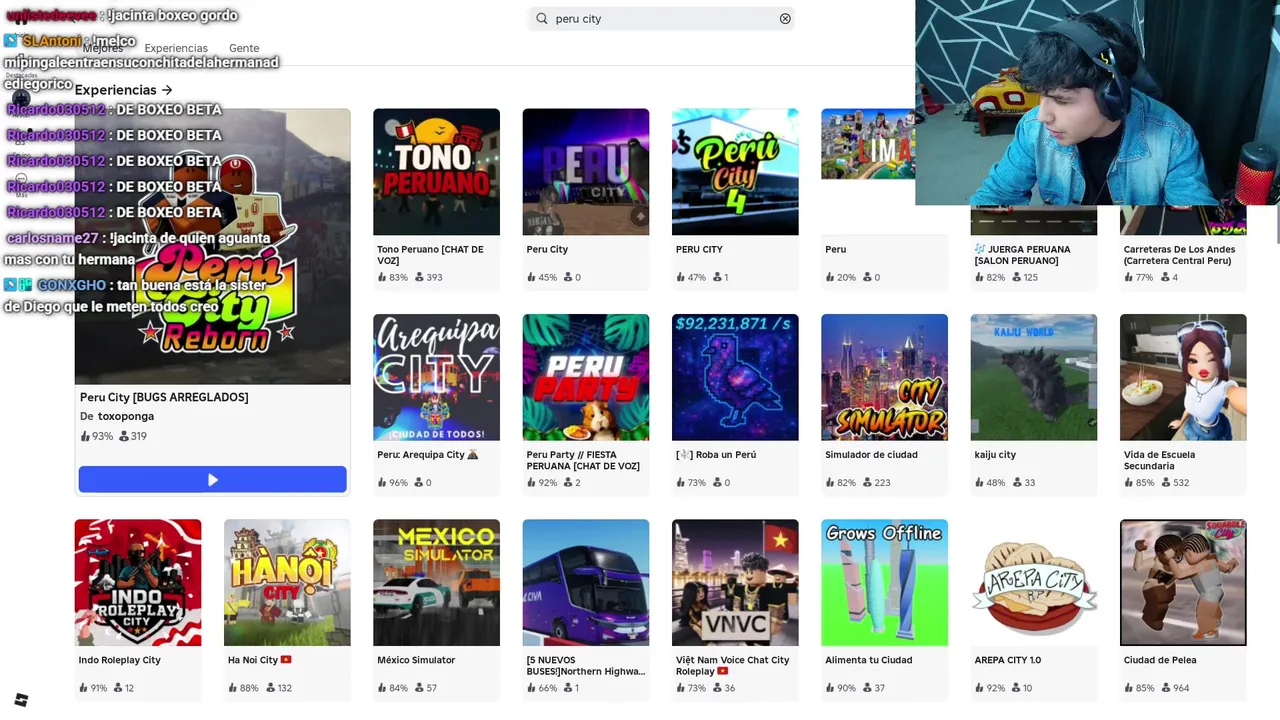Select the Arequipa City experience thumbnail
This screenshot has width=1280, height=720.
436,377
